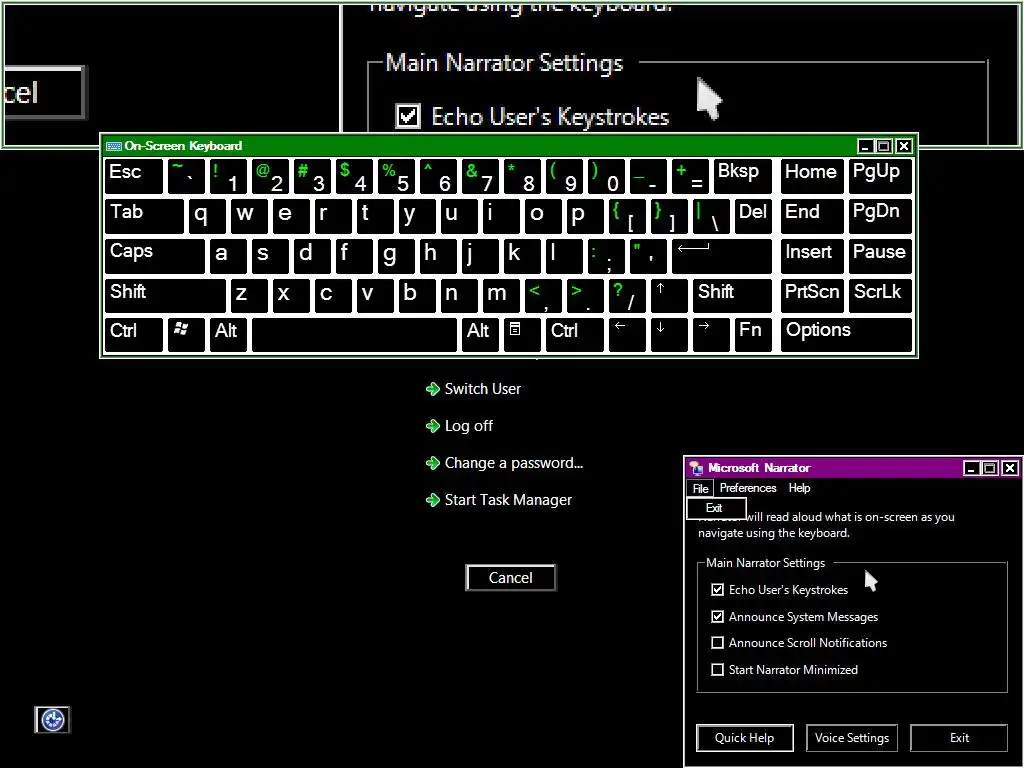
Task: Close the On-Screen Keyboard window
Action: point(904,146)
